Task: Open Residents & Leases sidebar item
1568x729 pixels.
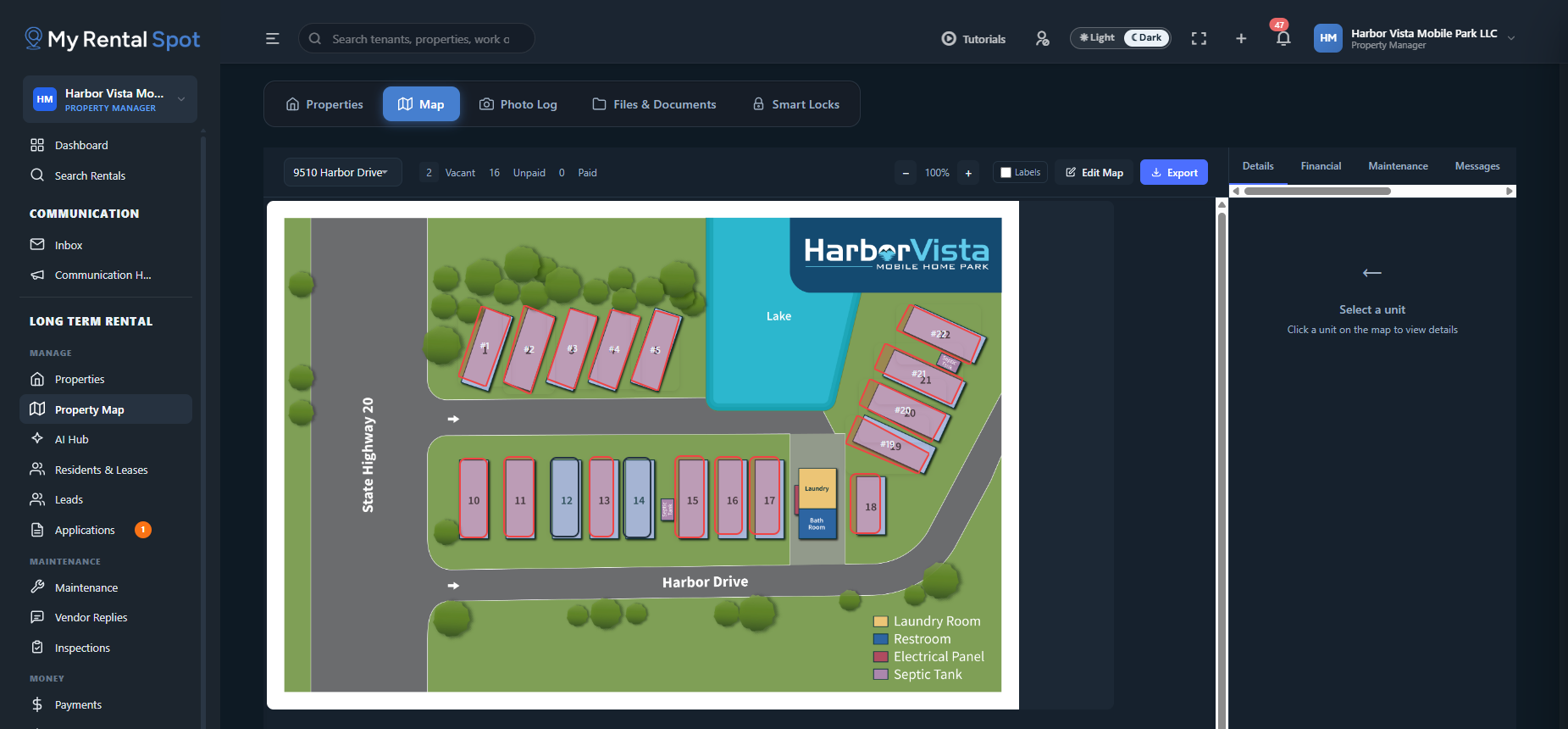Action: click(x=106, y=470)
